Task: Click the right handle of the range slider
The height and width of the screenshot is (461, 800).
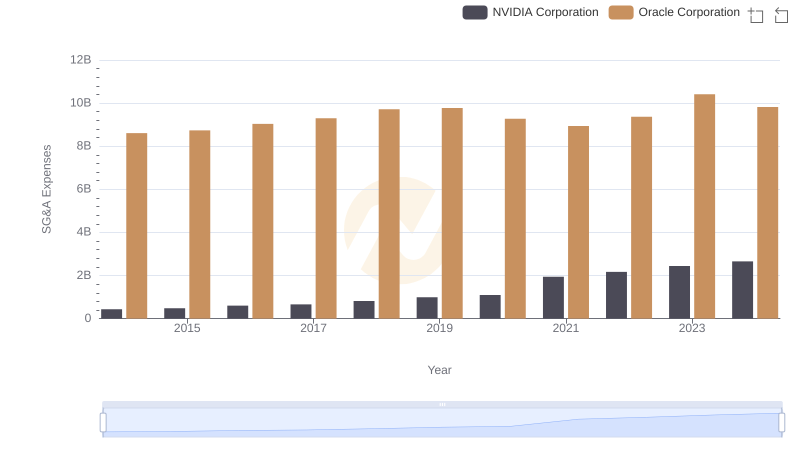Action: click(x=782, y=423)
